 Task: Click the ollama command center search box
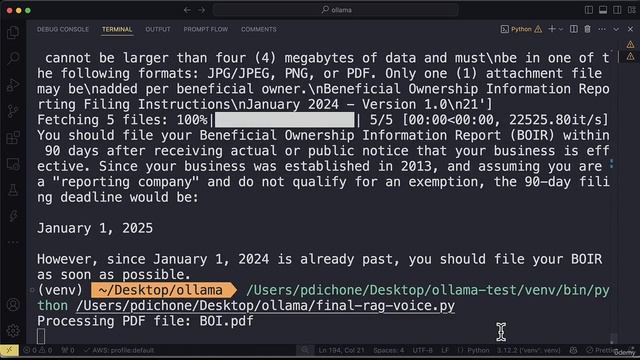[336, 10]
